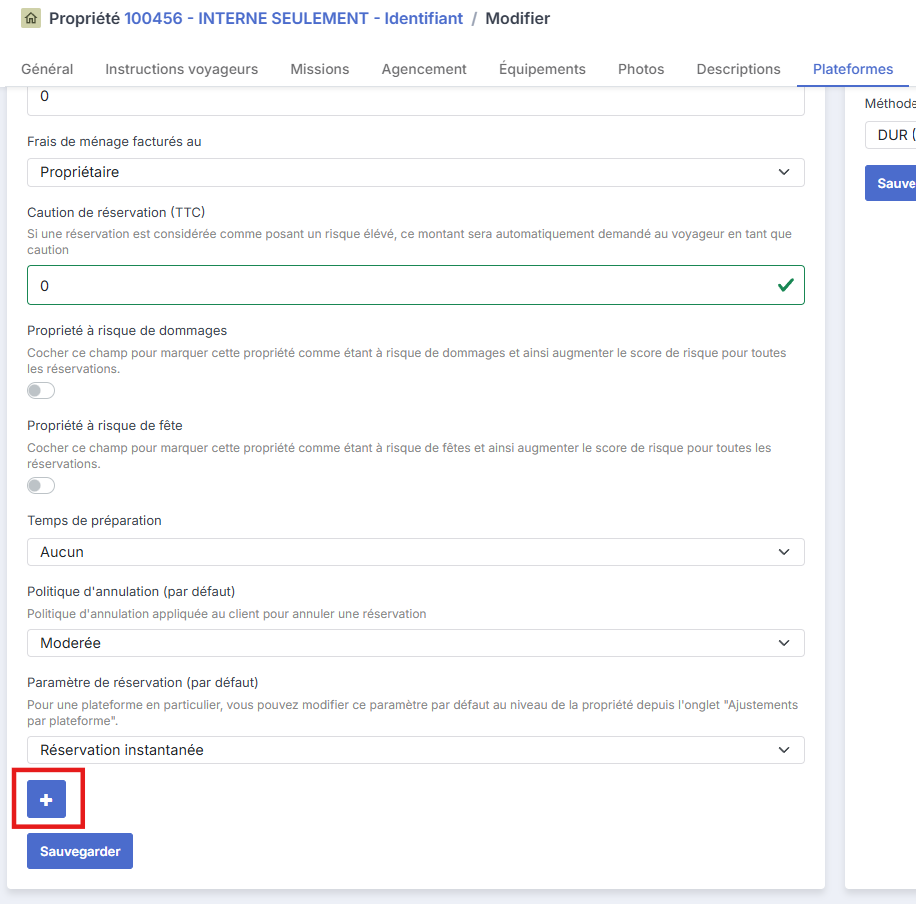
Task: Toggle Propriété à risque de dommages switch
Action: [x=41, y=390]
